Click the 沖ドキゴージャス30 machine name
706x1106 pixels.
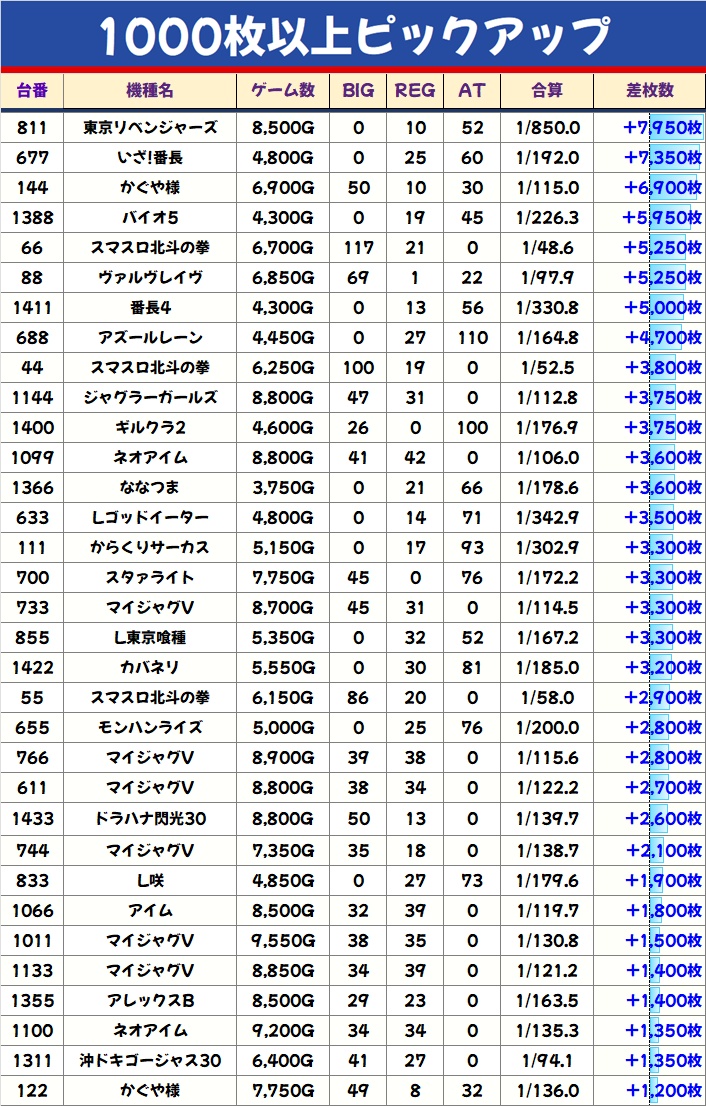(x=150, y=1060)
